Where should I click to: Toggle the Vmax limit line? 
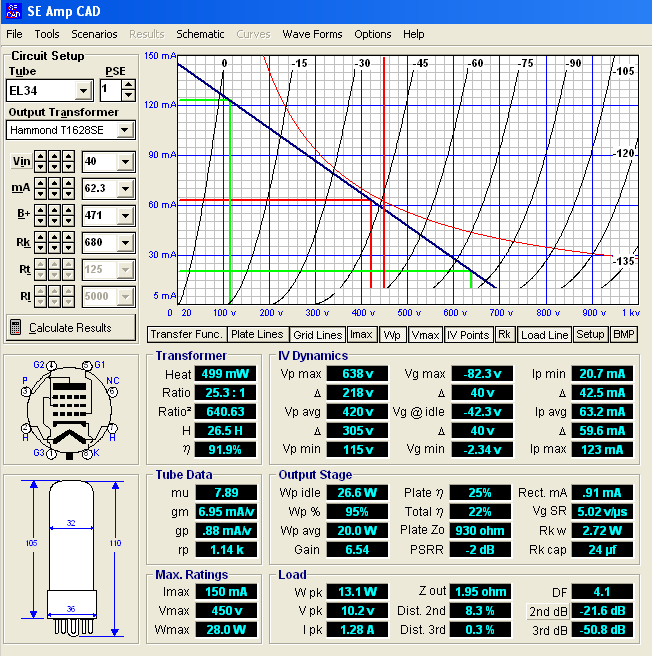425,335
